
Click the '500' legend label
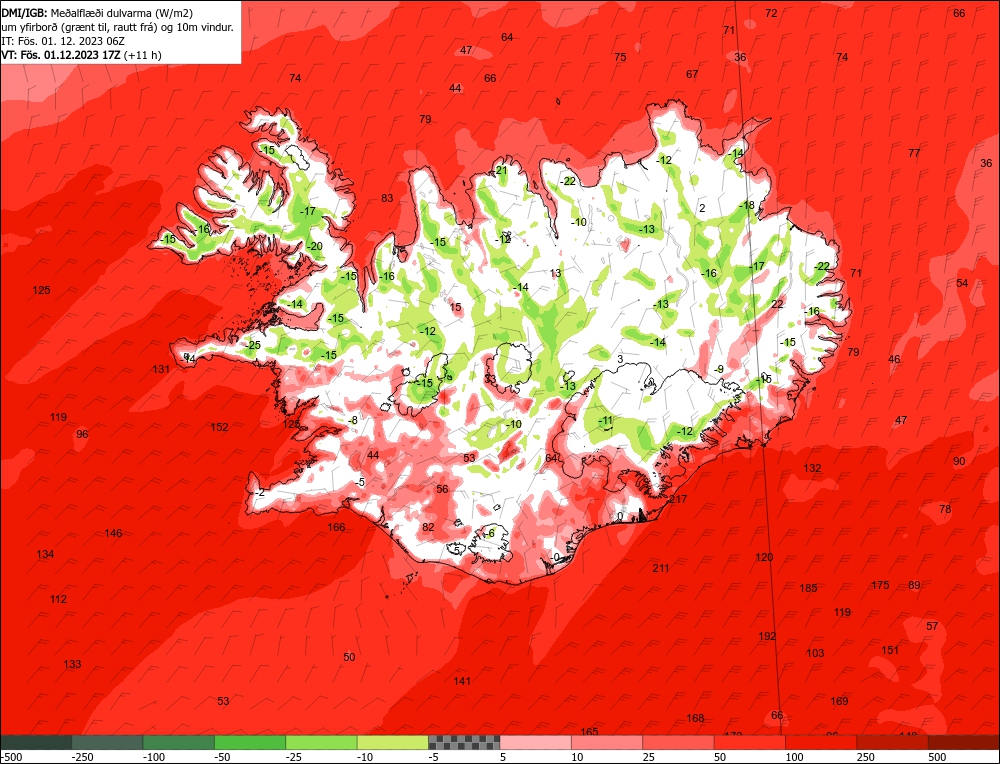(937, 757)
